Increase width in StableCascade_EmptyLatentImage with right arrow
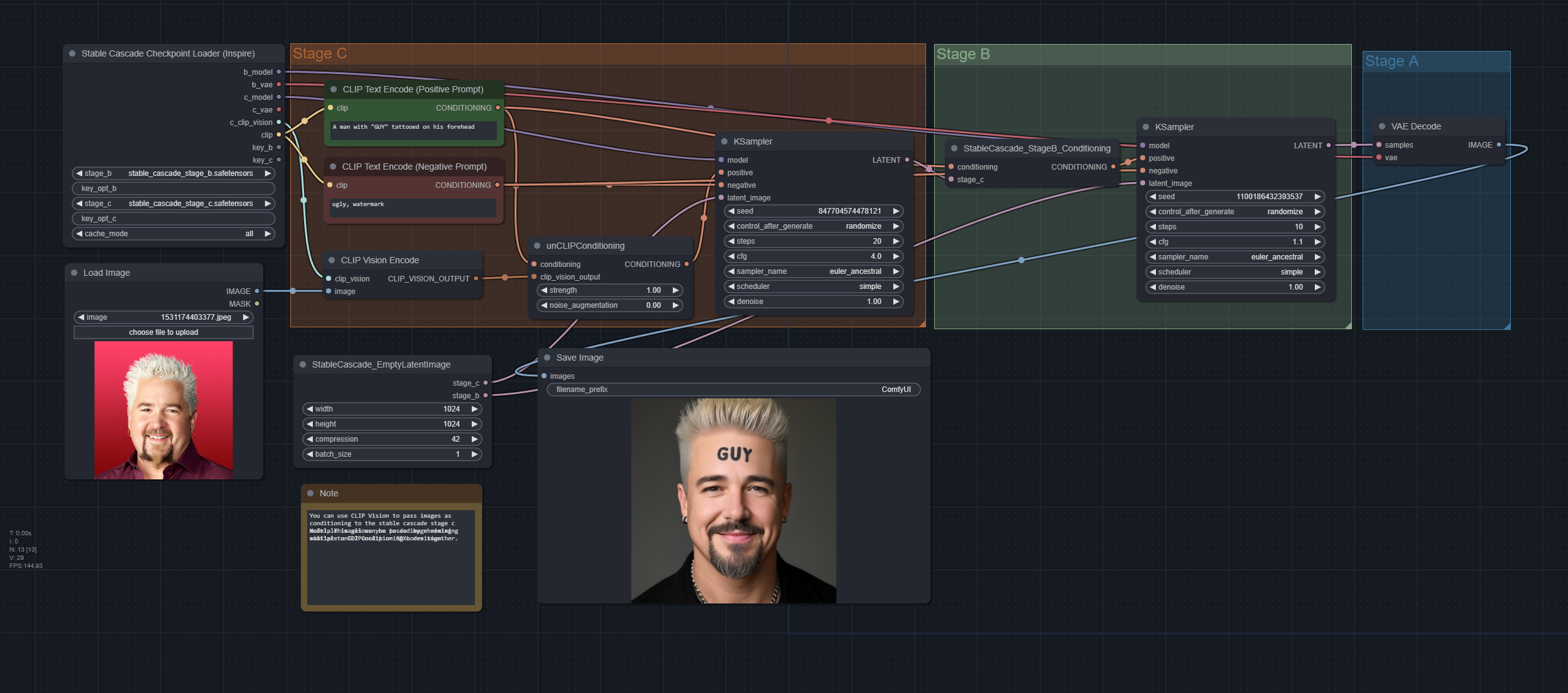Image resolution: width=1568 pixels, height=693 pixels. 474,409
